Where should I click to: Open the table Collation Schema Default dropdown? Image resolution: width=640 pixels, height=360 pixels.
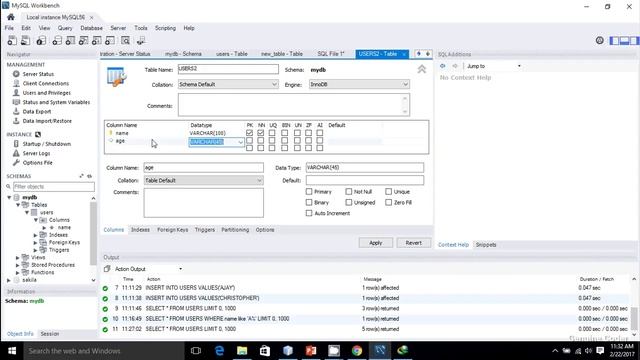point(228,84)
